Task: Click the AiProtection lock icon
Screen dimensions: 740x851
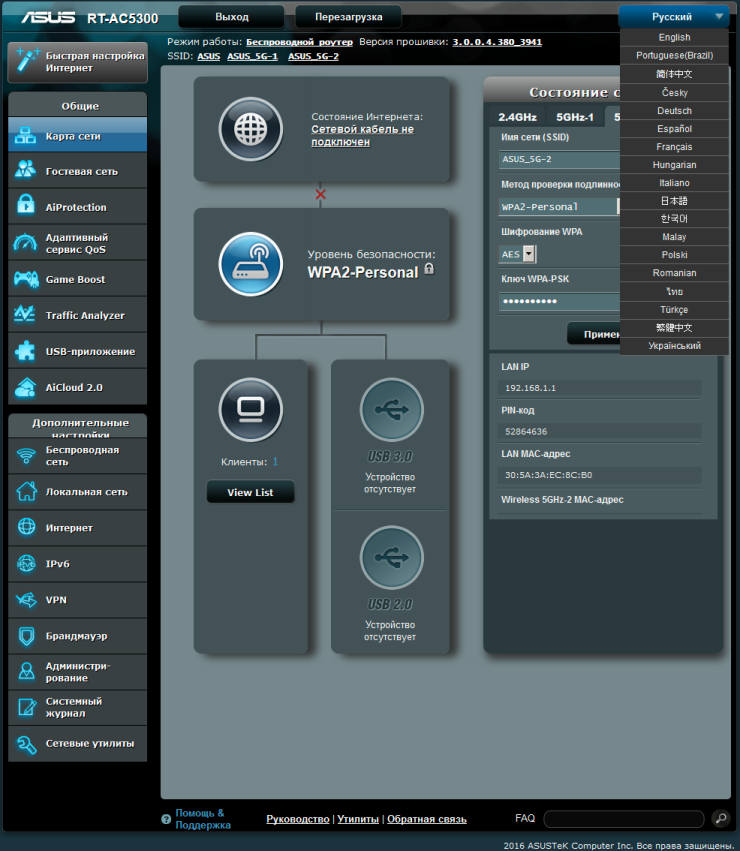Action: tap(26, 205)
